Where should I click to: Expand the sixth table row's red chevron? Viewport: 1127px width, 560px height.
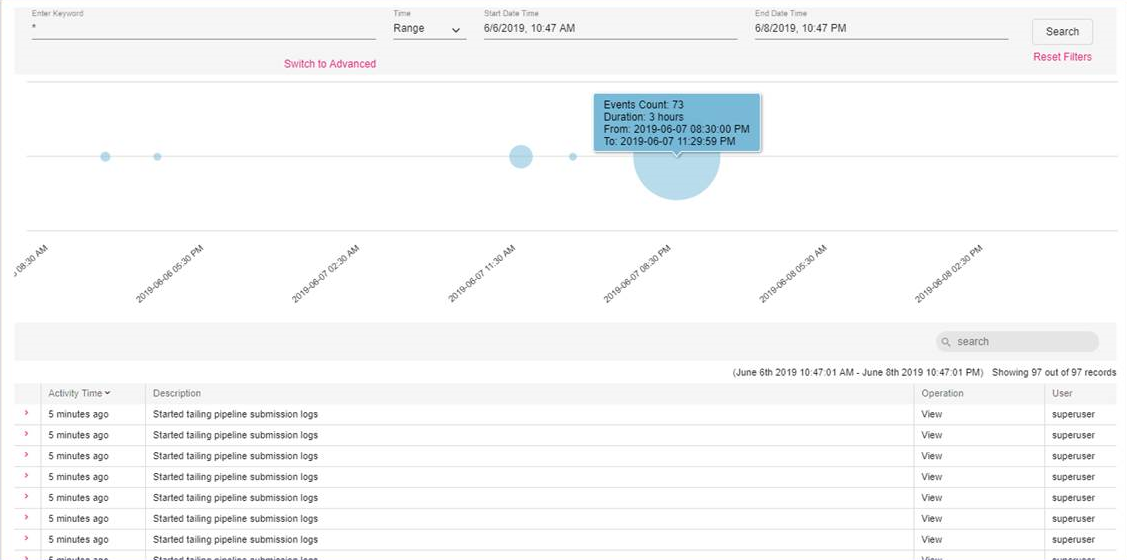click(27, 518)
